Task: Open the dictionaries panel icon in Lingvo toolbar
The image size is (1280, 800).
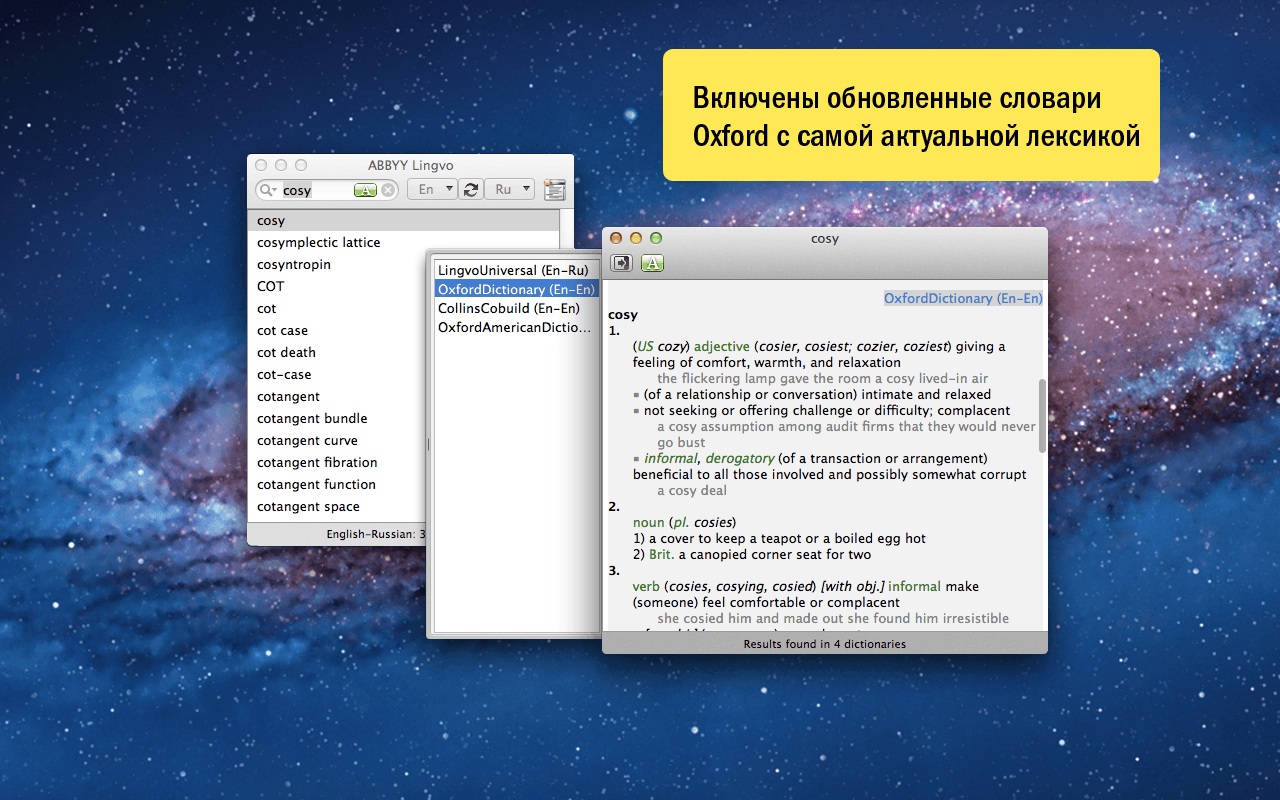Action: (x=555, y=190)
